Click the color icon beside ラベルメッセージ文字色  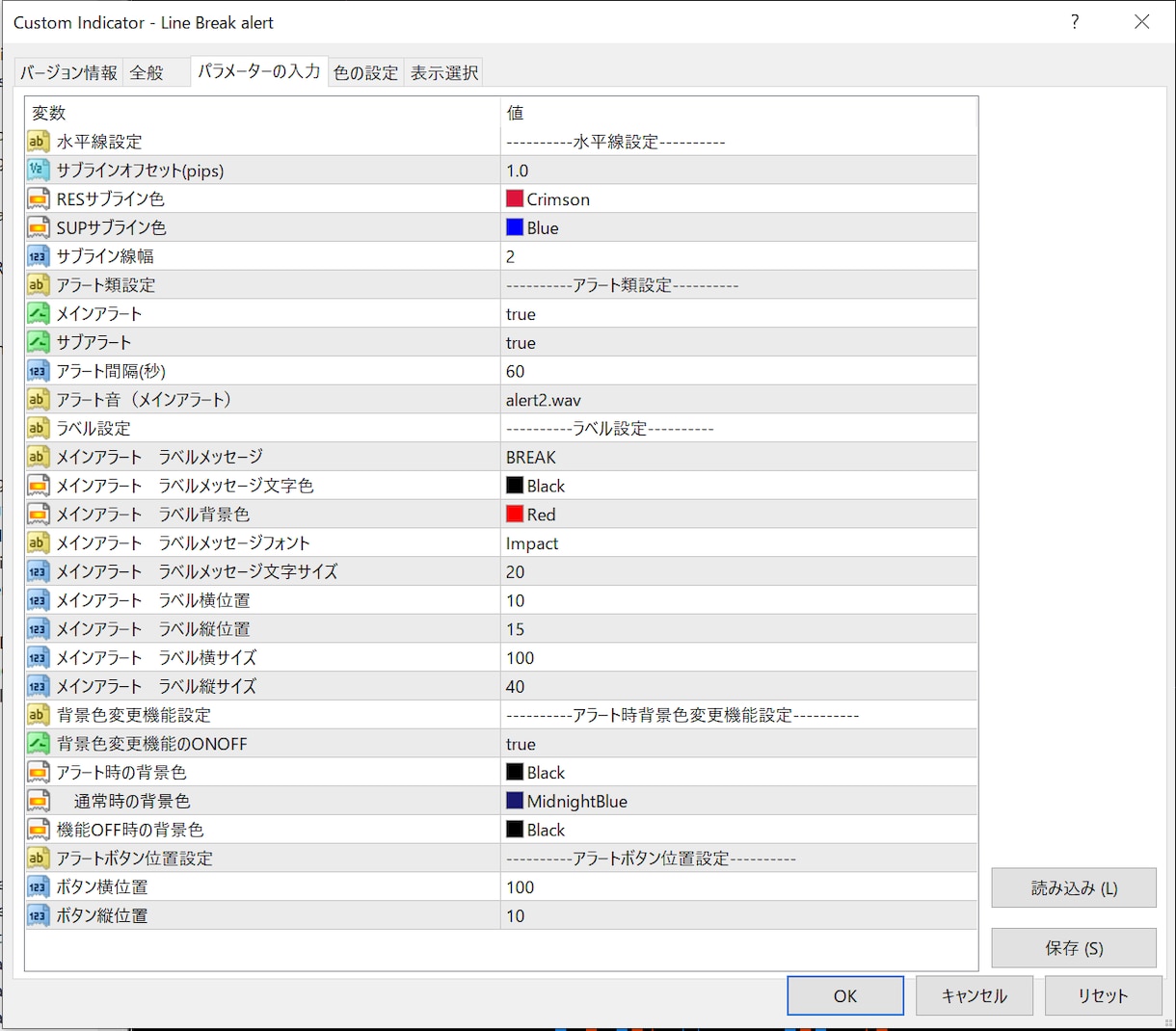coord(38,486)
